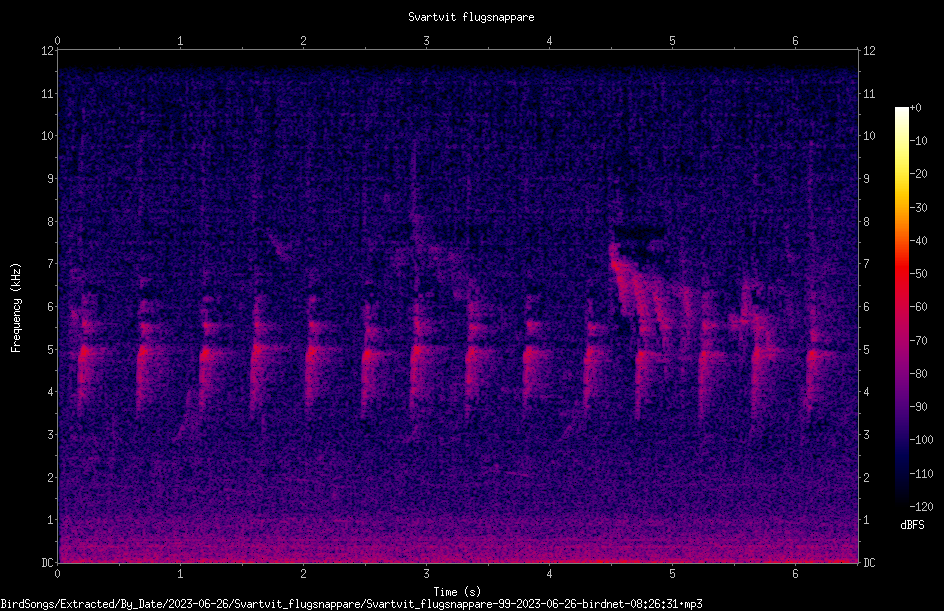Click the 'Time (s)' axis label

[457, 592]
